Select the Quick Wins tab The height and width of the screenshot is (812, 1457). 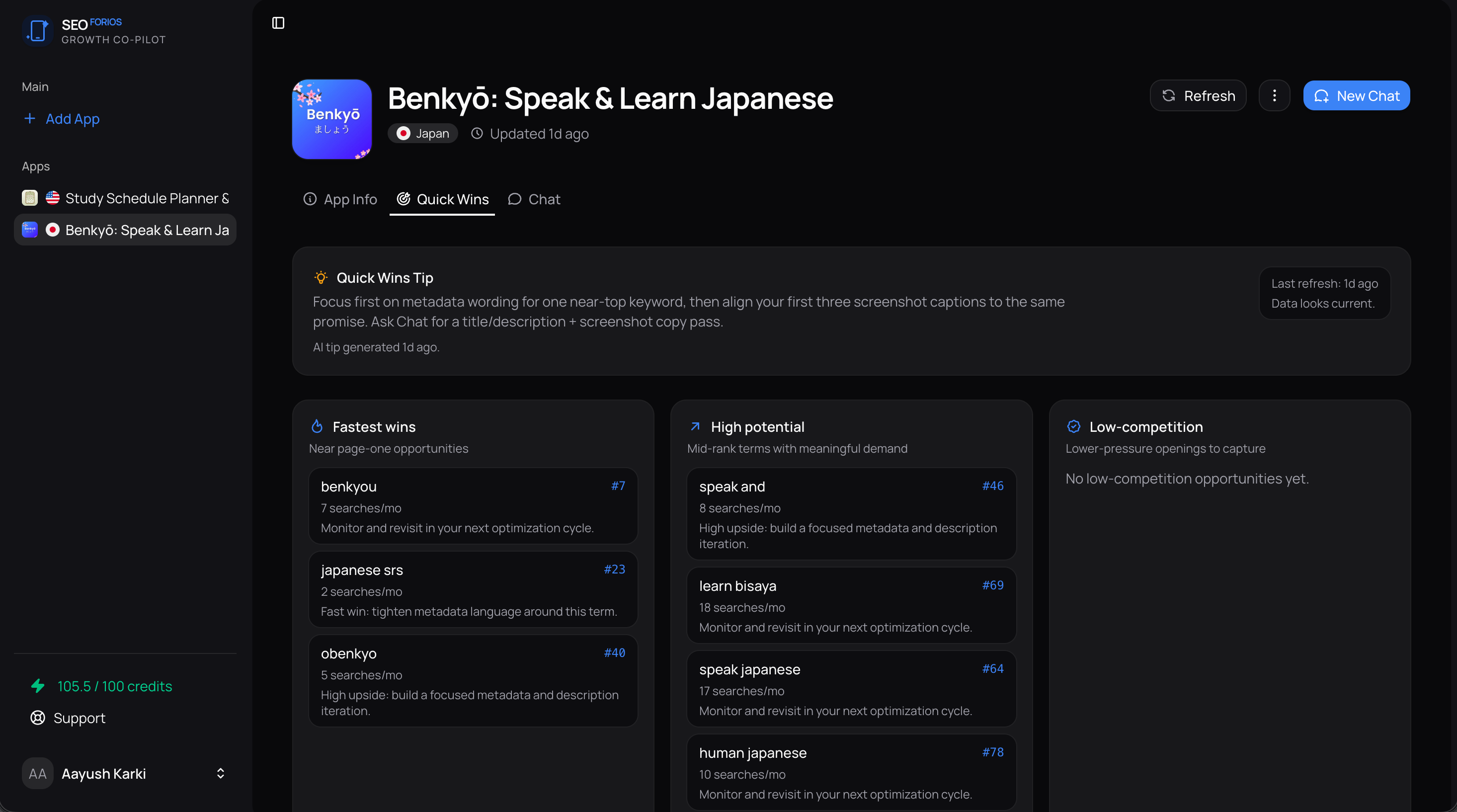442,199
